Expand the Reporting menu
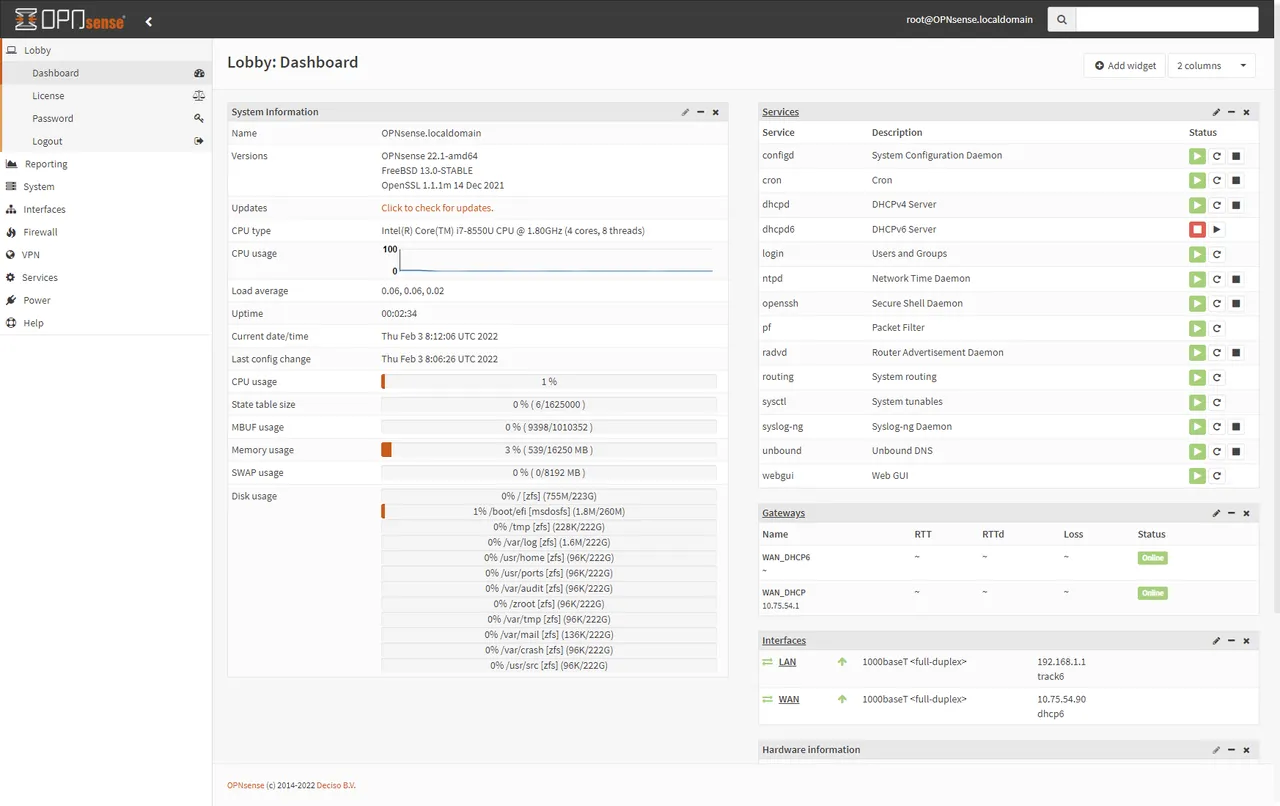This screenshot has width=1280, height=806. pos(106,164)
